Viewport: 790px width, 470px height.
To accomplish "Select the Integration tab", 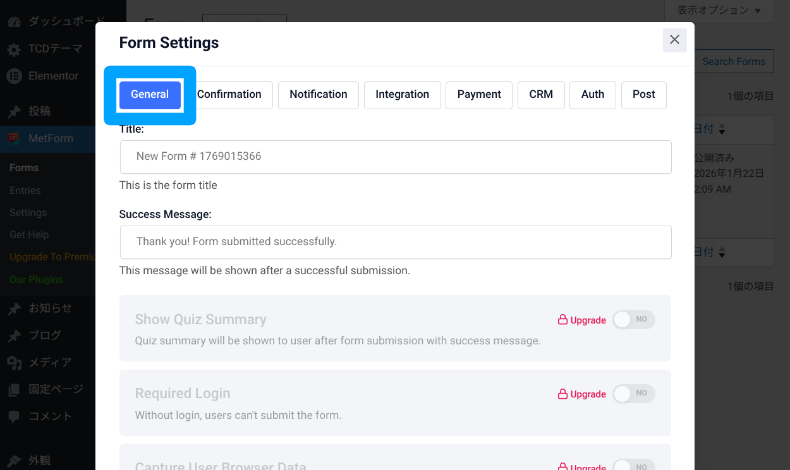I will (402, 94).
